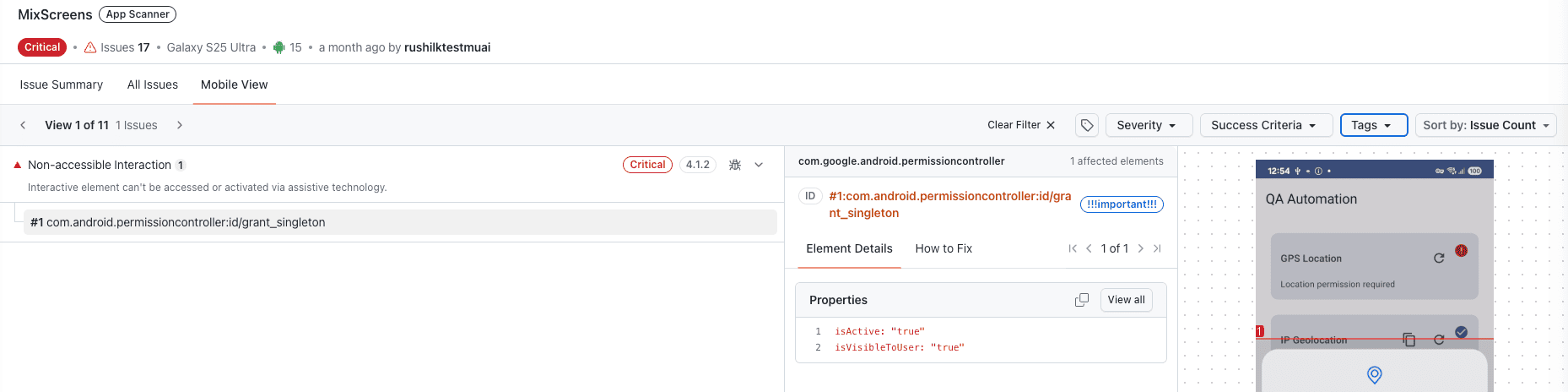Go to next affected element arrow
This screenshot has height=392, width=1568.
point(1141,248)
